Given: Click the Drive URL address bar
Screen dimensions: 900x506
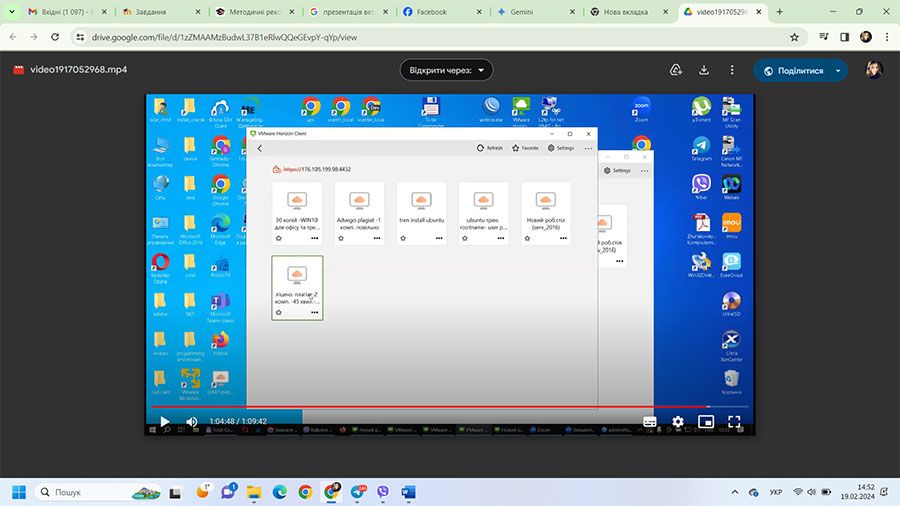Looking at the screenshot, I should [400, 36].
